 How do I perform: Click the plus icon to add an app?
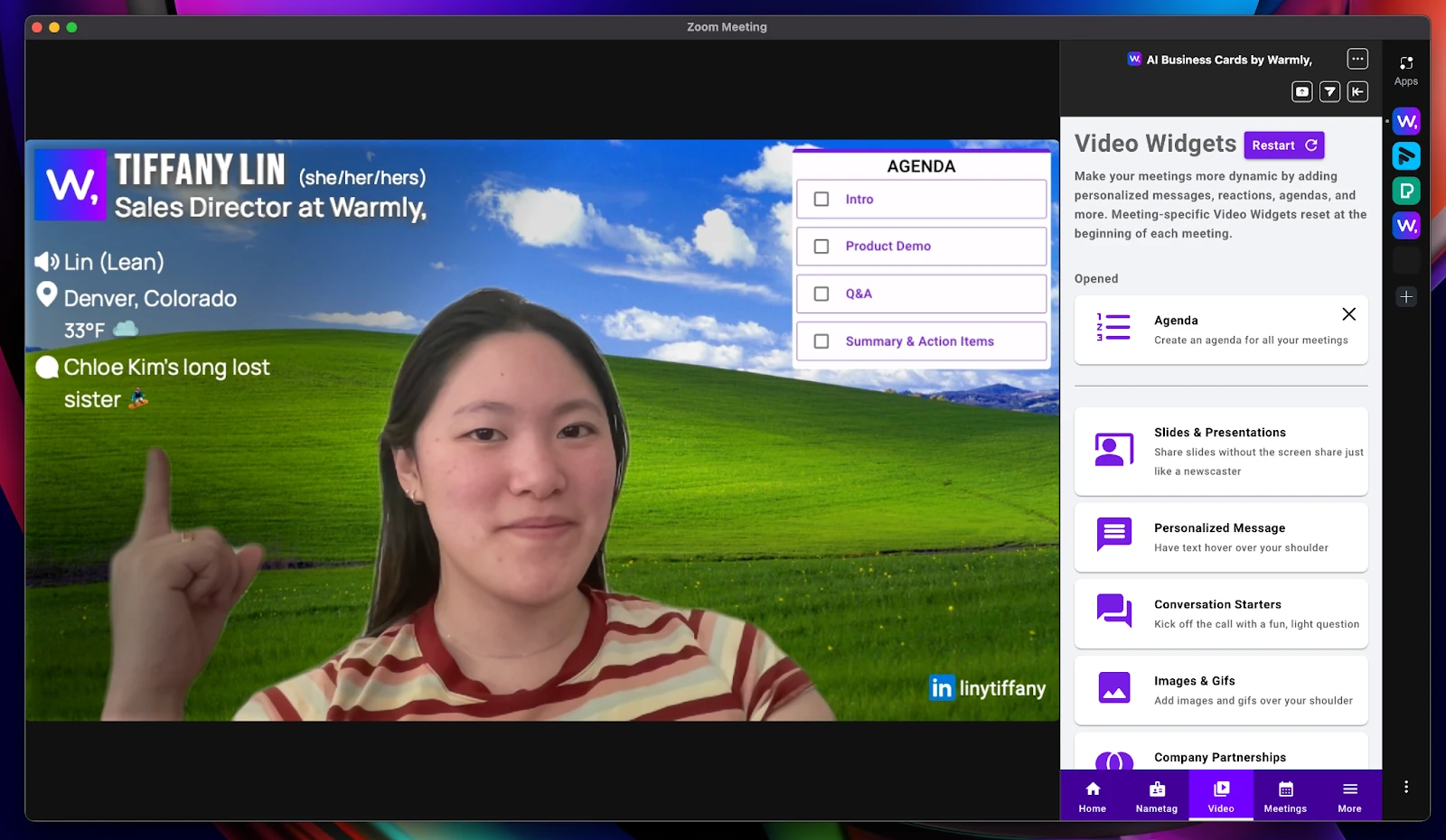click(x=1406, y=296)
